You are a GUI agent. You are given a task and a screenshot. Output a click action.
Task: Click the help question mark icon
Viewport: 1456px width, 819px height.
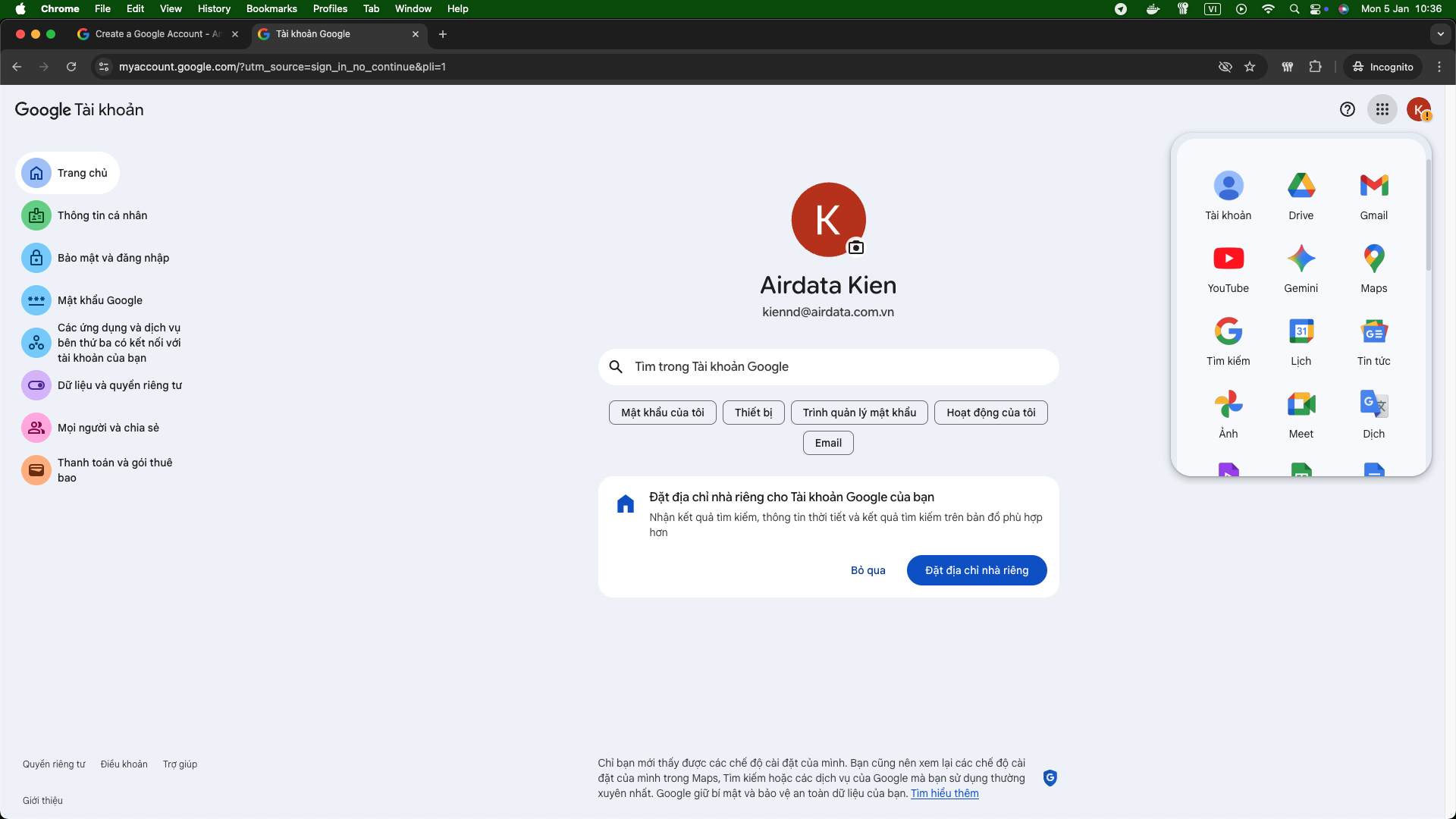tap(1347, 109)
